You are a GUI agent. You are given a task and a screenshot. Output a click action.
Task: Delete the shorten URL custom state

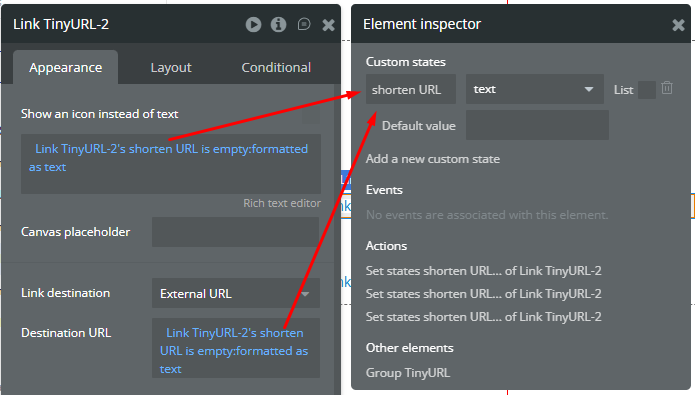tap(667, 88)
